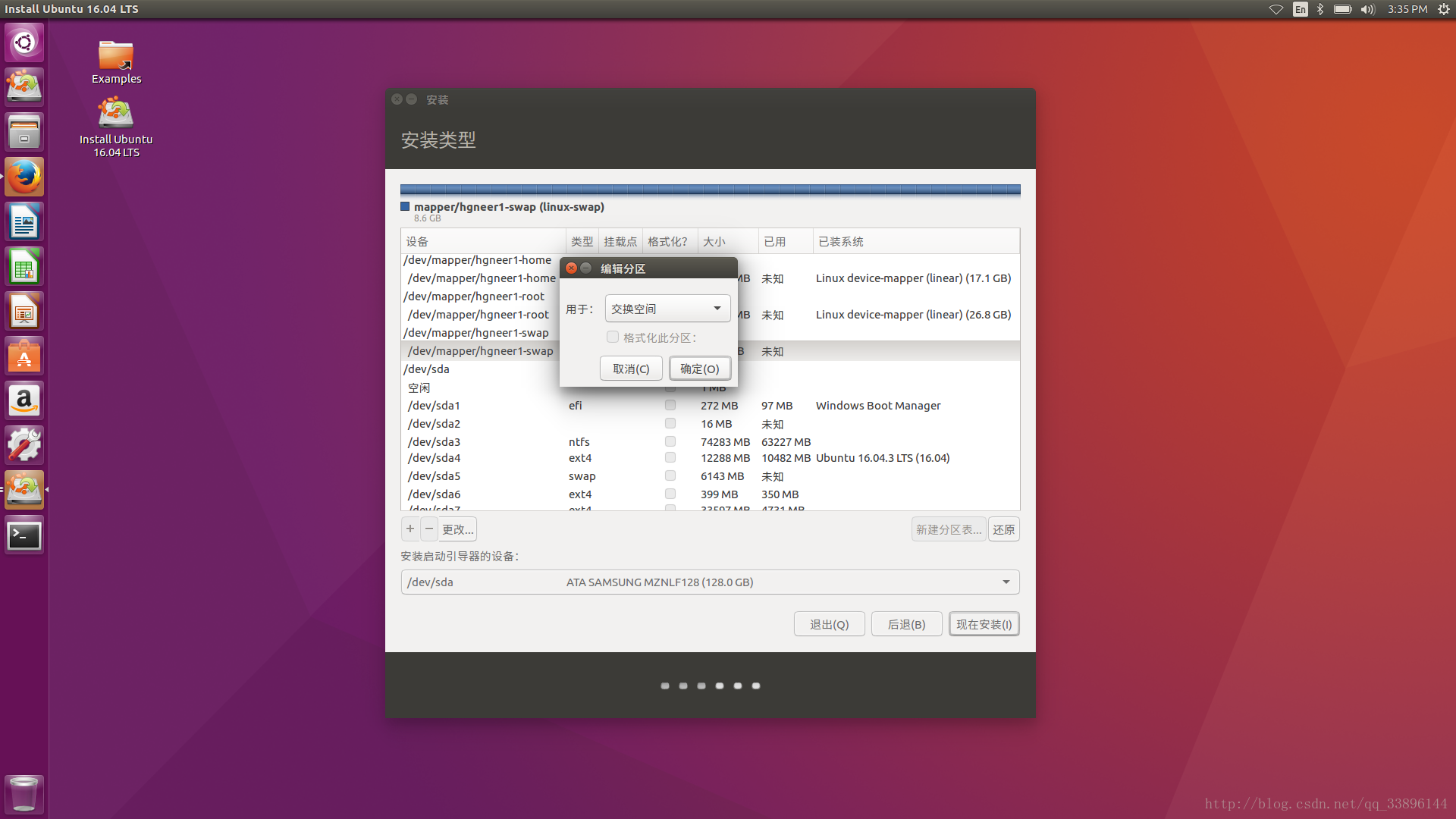This screenshot has width=1456, height=819.
Task: Click the plus button to add partition
Action: 410,529
